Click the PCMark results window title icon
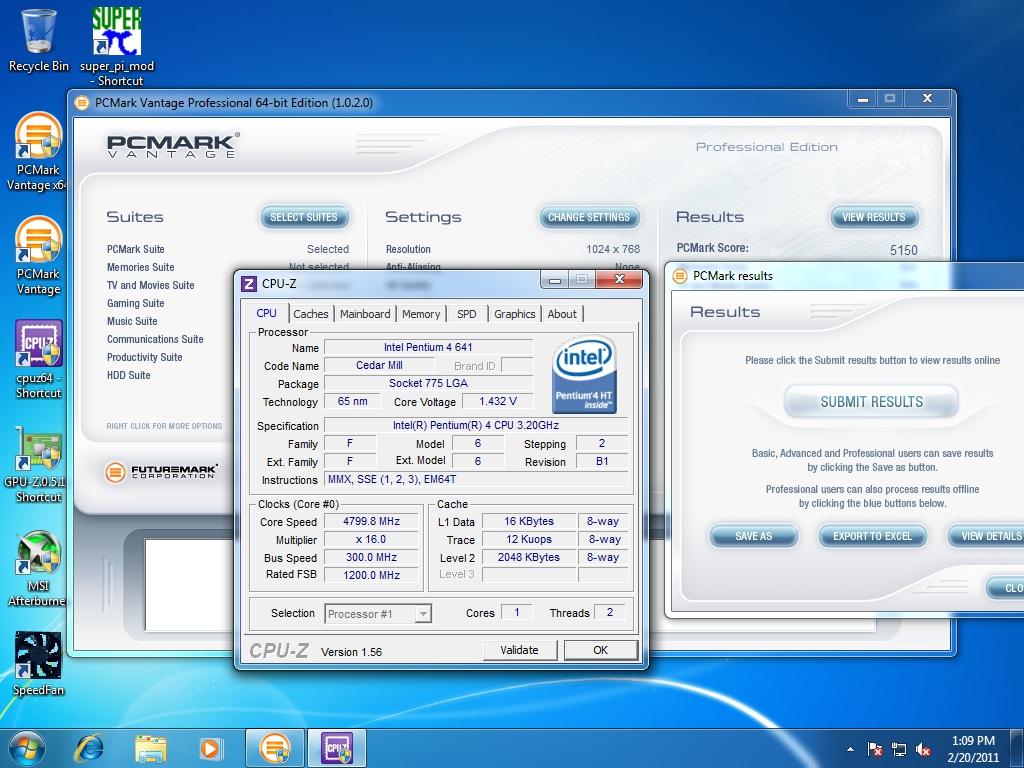 pos(680,276)
